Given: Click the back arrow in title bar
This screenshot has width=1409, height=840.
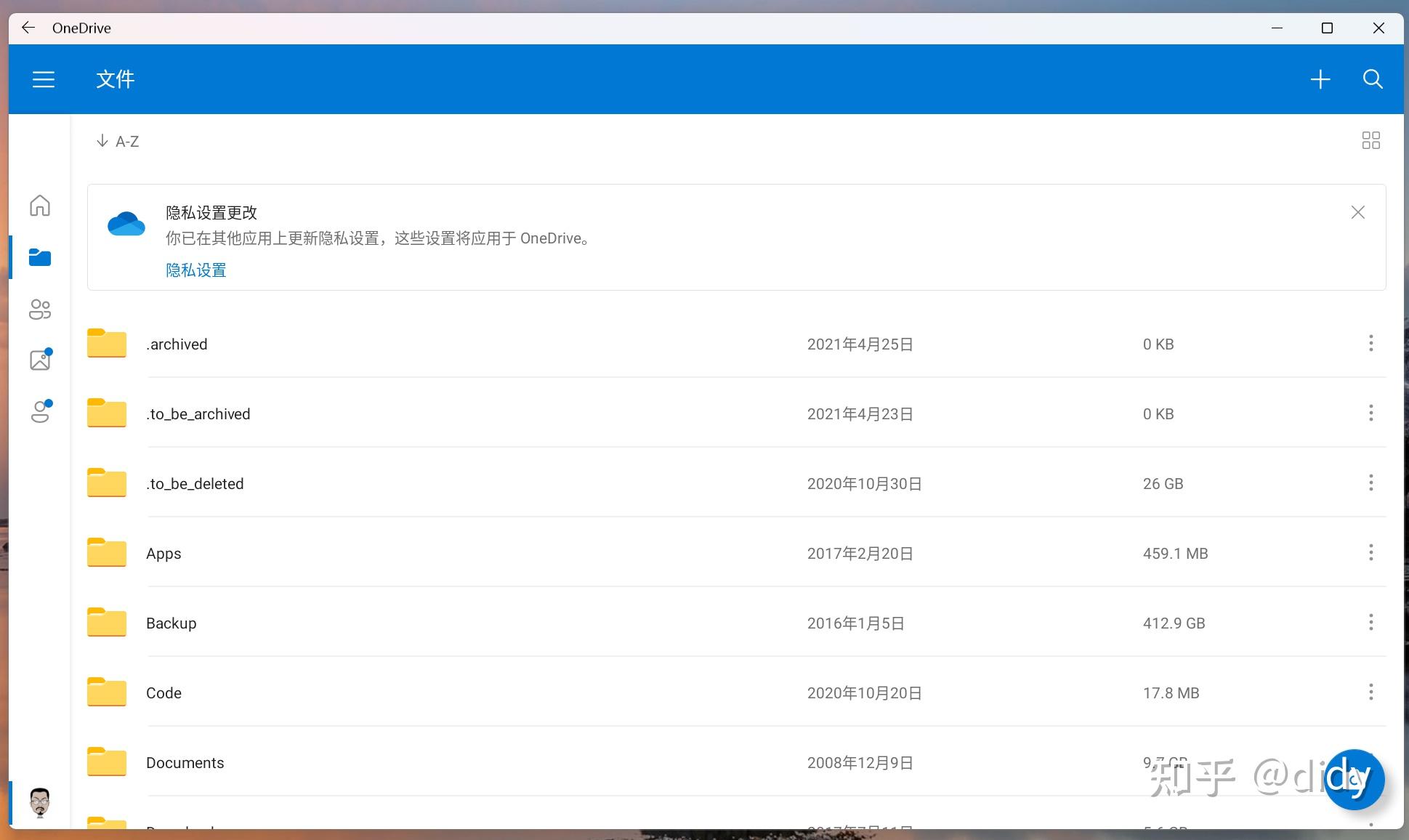Looking at the screenshot, I should point(28,28).
